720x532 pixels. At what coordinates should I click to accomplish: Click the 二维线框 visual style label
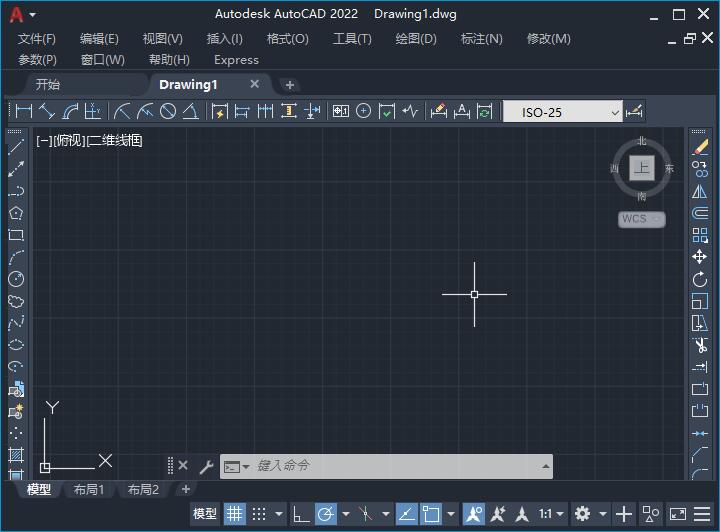[x=115, y=140]
